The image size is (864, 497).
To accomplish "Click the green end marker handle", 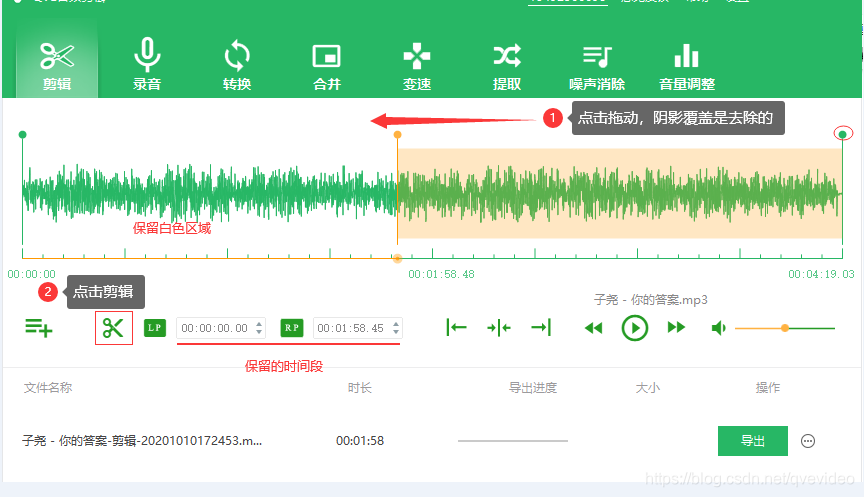I will coord(843,134).
